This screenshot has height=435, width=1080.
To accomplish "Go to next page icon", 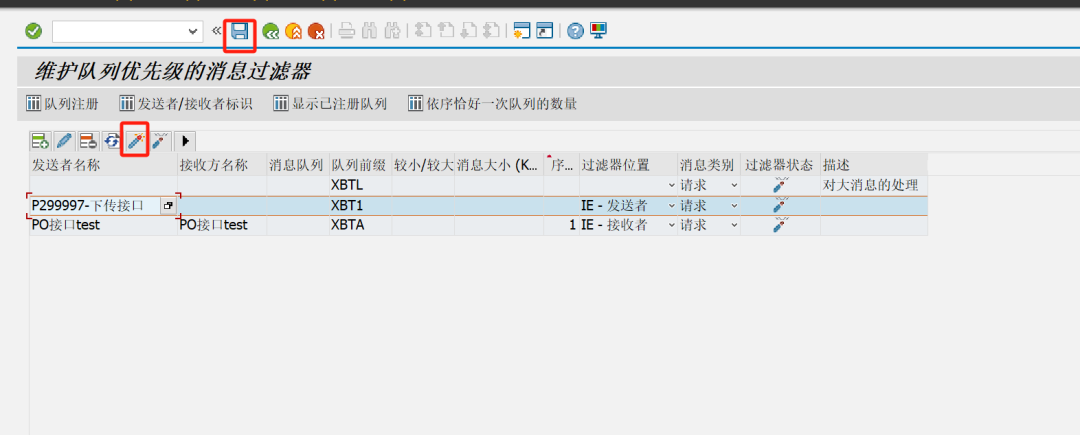I will pyautogui.click(x=469, y=31).
